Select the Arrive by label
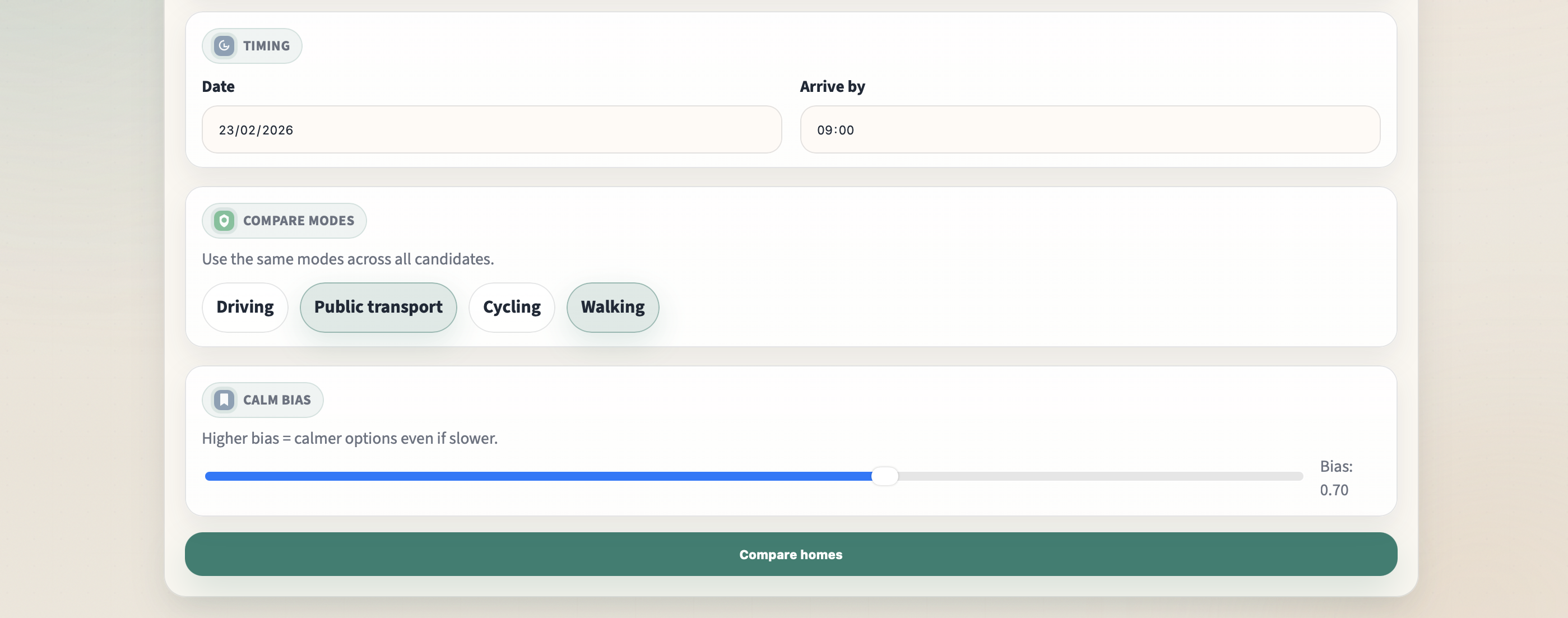The image size is (1568, 618). click(832, 86)
